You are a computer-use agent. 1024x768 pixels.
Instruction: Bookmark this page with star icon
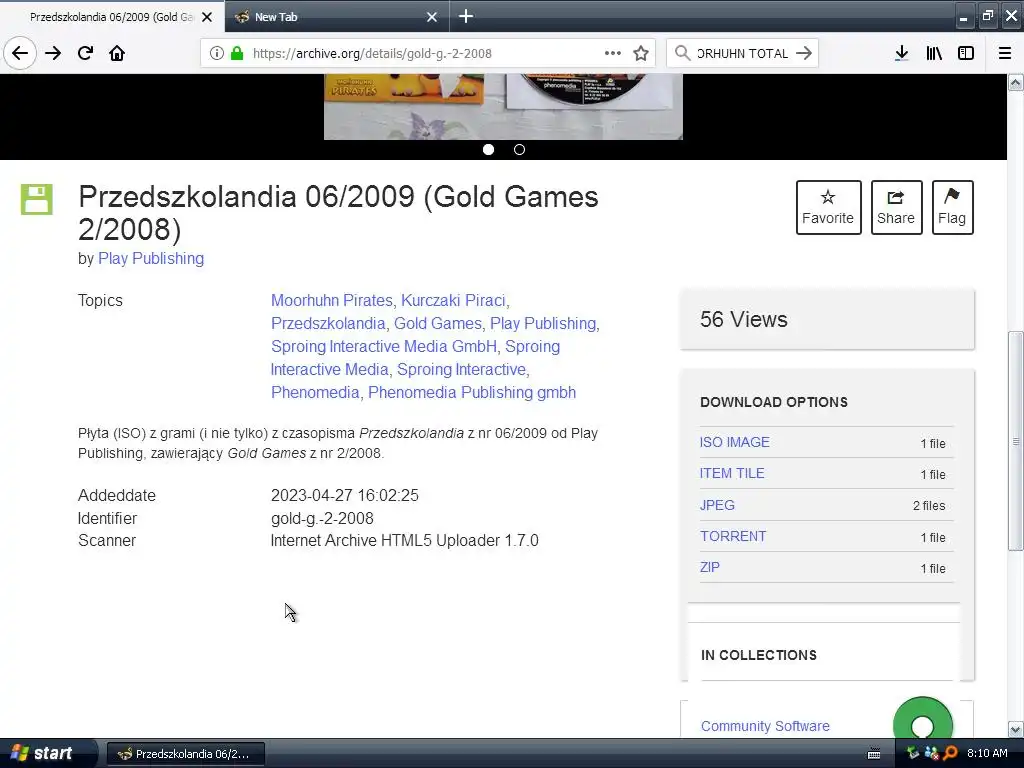tap(641, 54)
